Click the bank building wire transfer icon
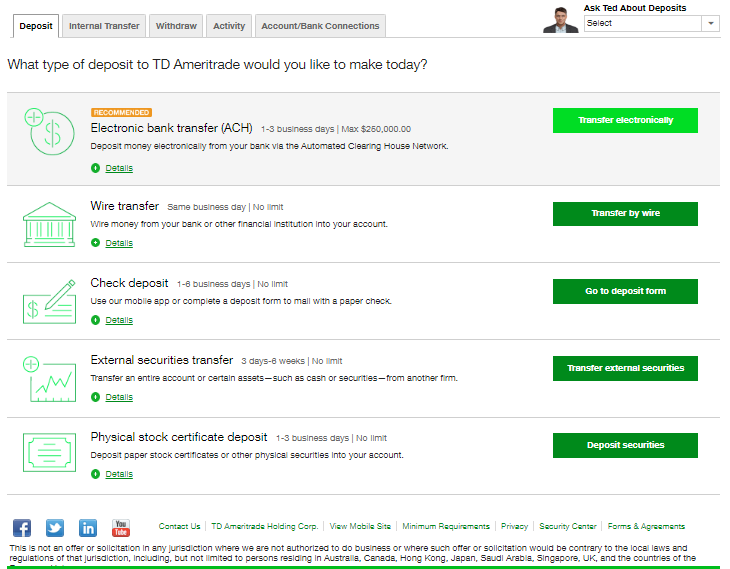730x569 pixels. click(51, 224)
